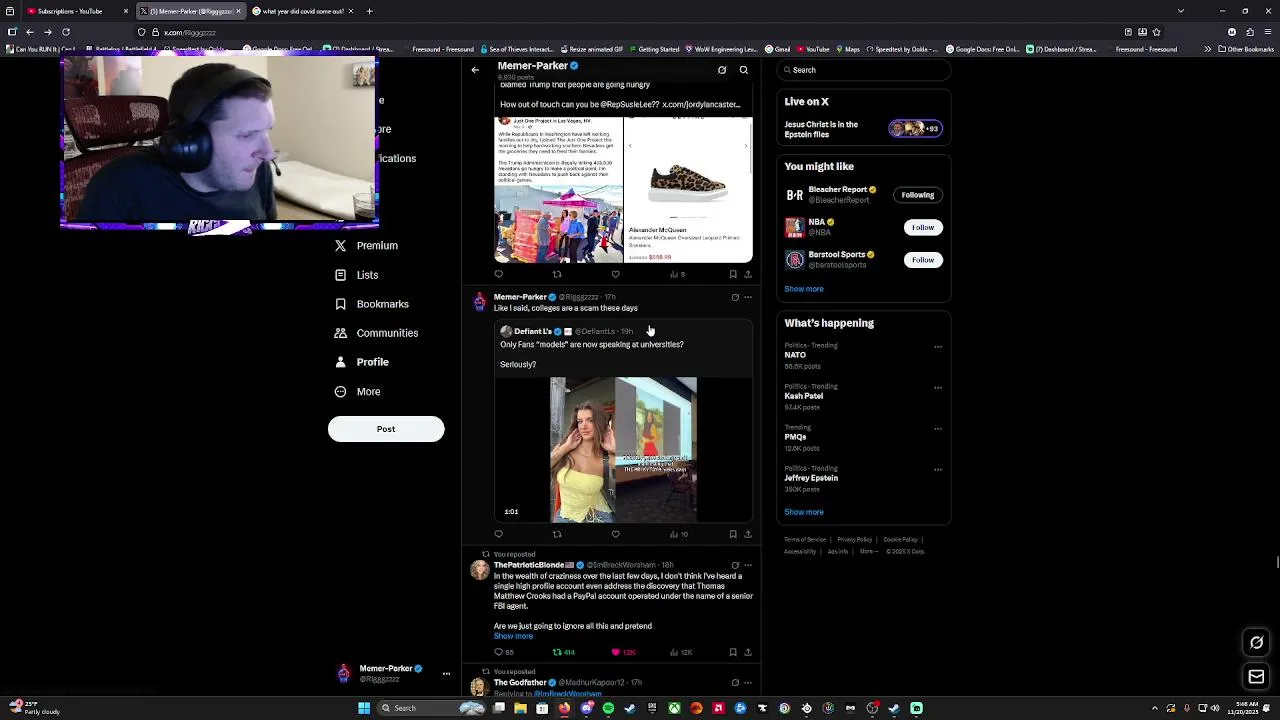This screenshot has height=720, width=1280.
Task: Switch to Subscriptions - YouTube tab
Action: [75, 11]
